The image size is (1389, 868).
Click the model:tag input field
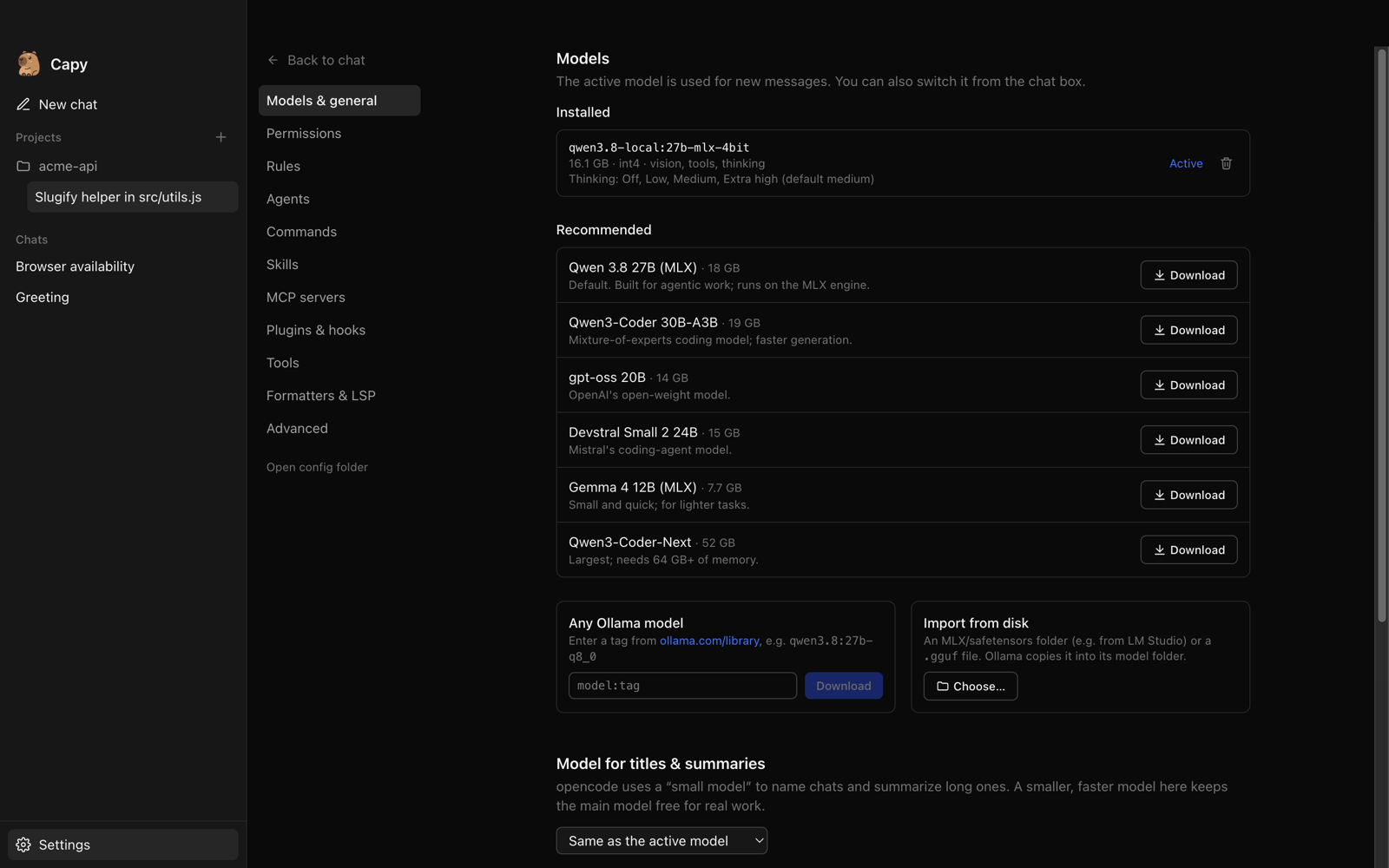point(682,686)
